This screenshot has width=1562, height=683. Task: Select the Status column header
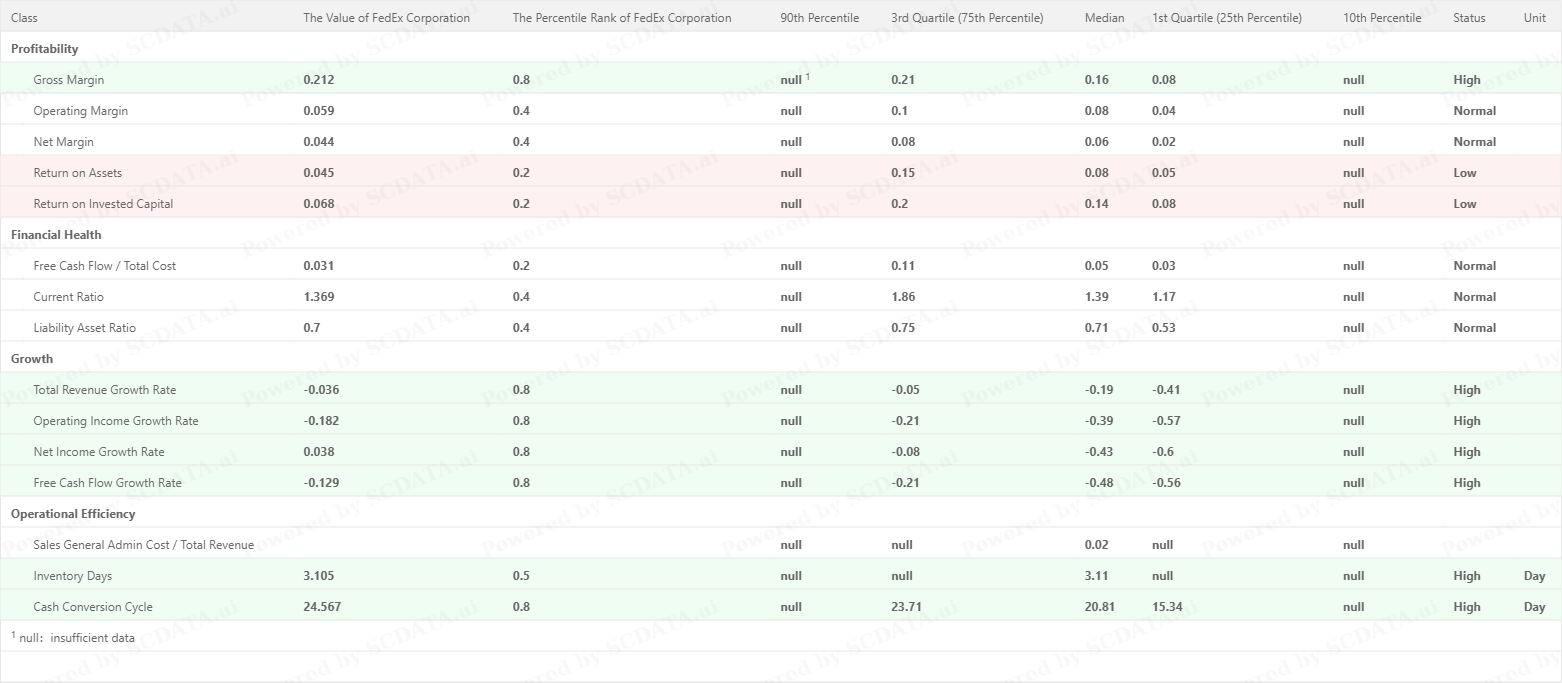click(1469, 18)
